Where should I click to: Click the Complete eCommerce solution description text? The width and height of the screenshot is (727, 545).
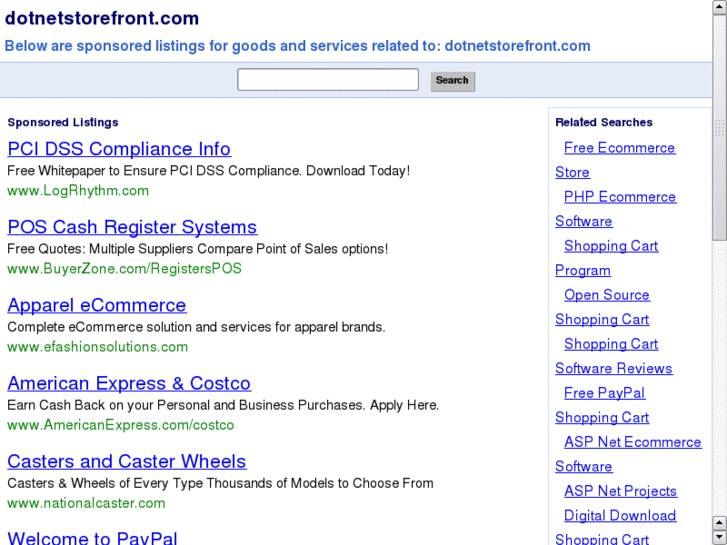tap(196, 327)
